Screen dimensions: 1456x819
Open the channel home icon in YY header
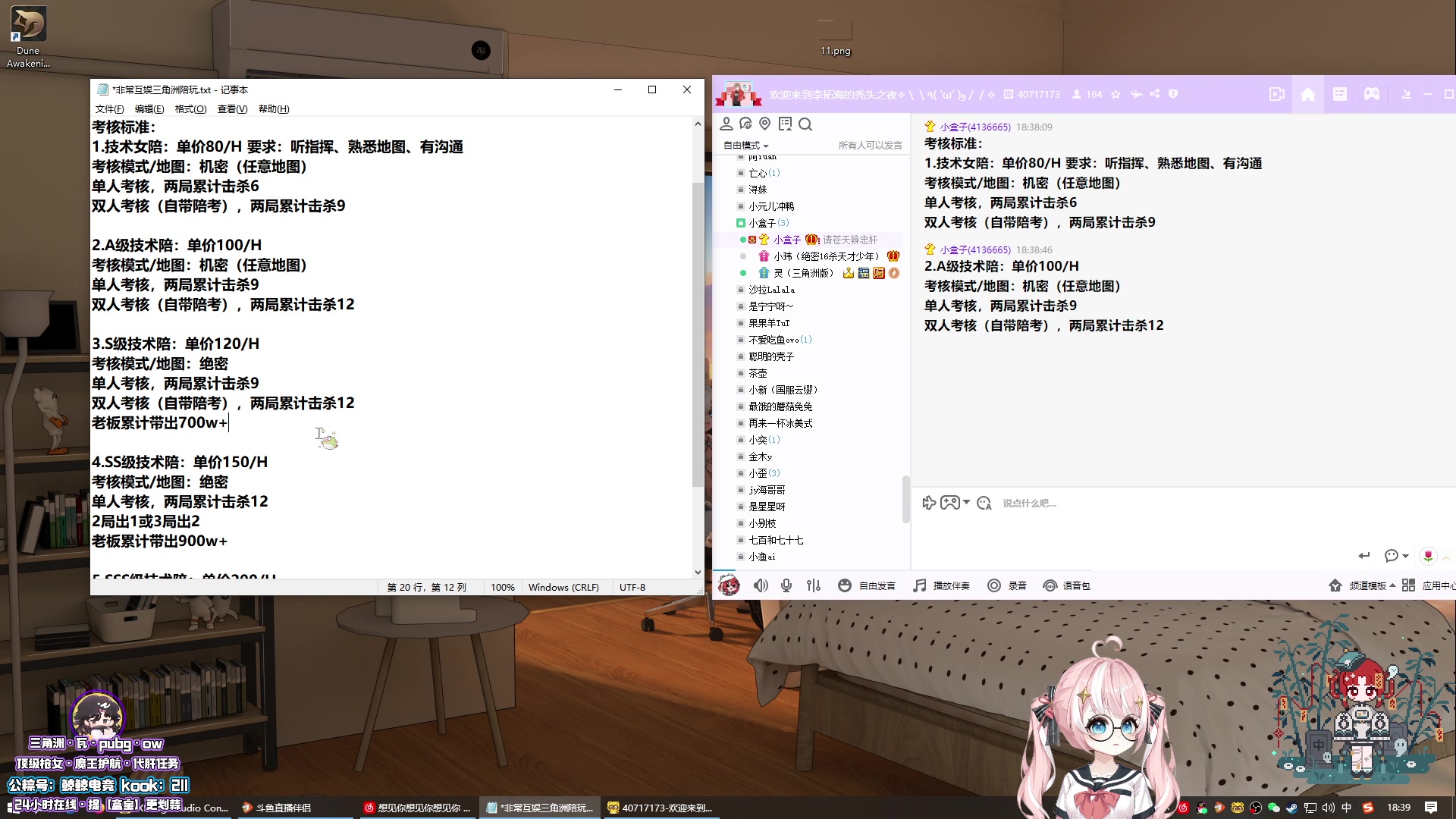(x=1308, y=94)
